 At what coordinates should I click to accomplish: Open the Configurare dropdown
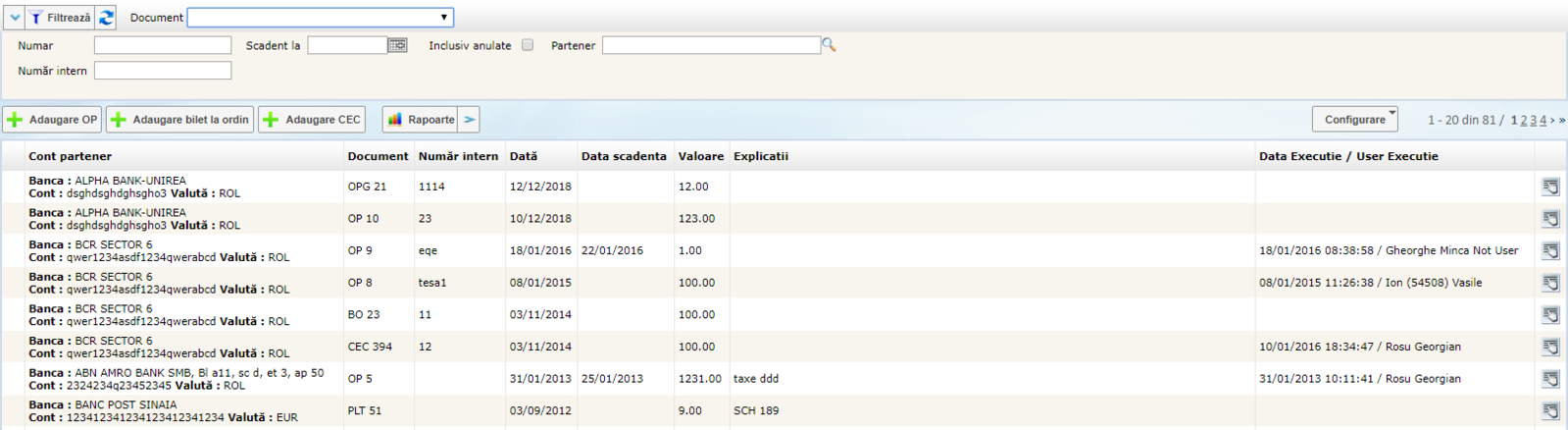[x=1354, y=120]
